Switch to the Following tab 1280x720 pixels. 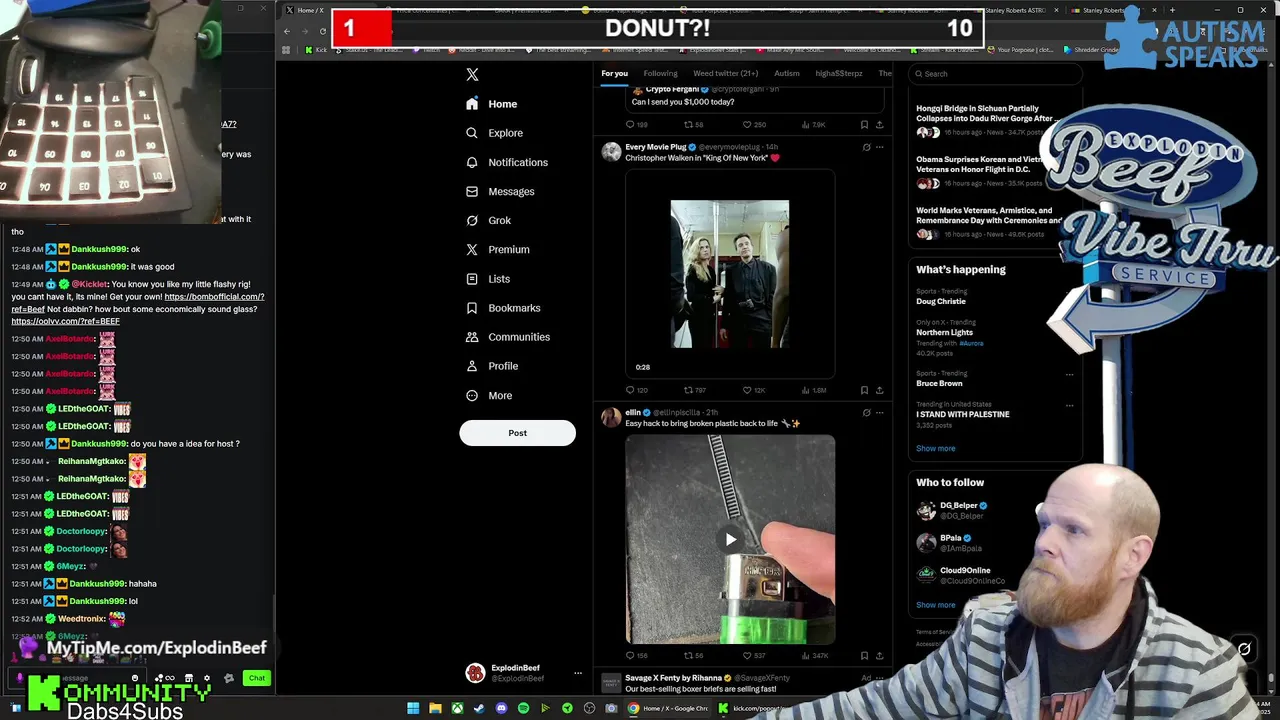pyautogui.click(x=660, y=73)
